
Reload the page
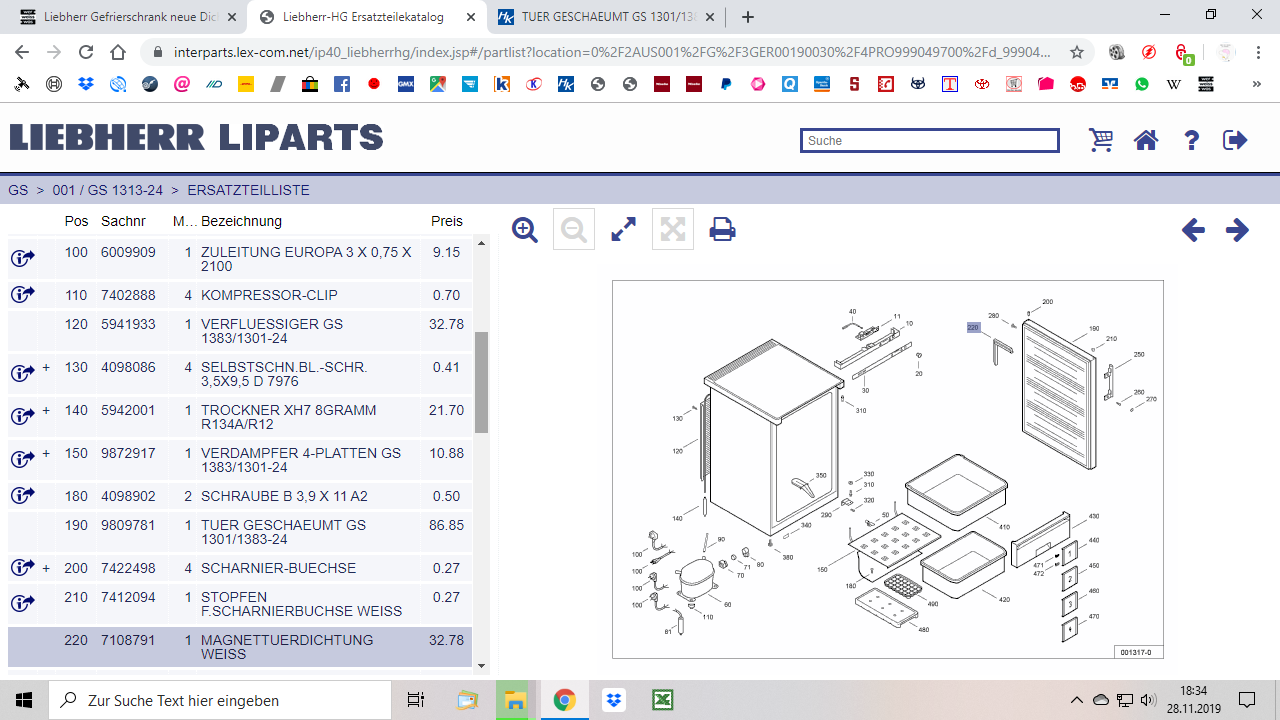coord(85,52)
